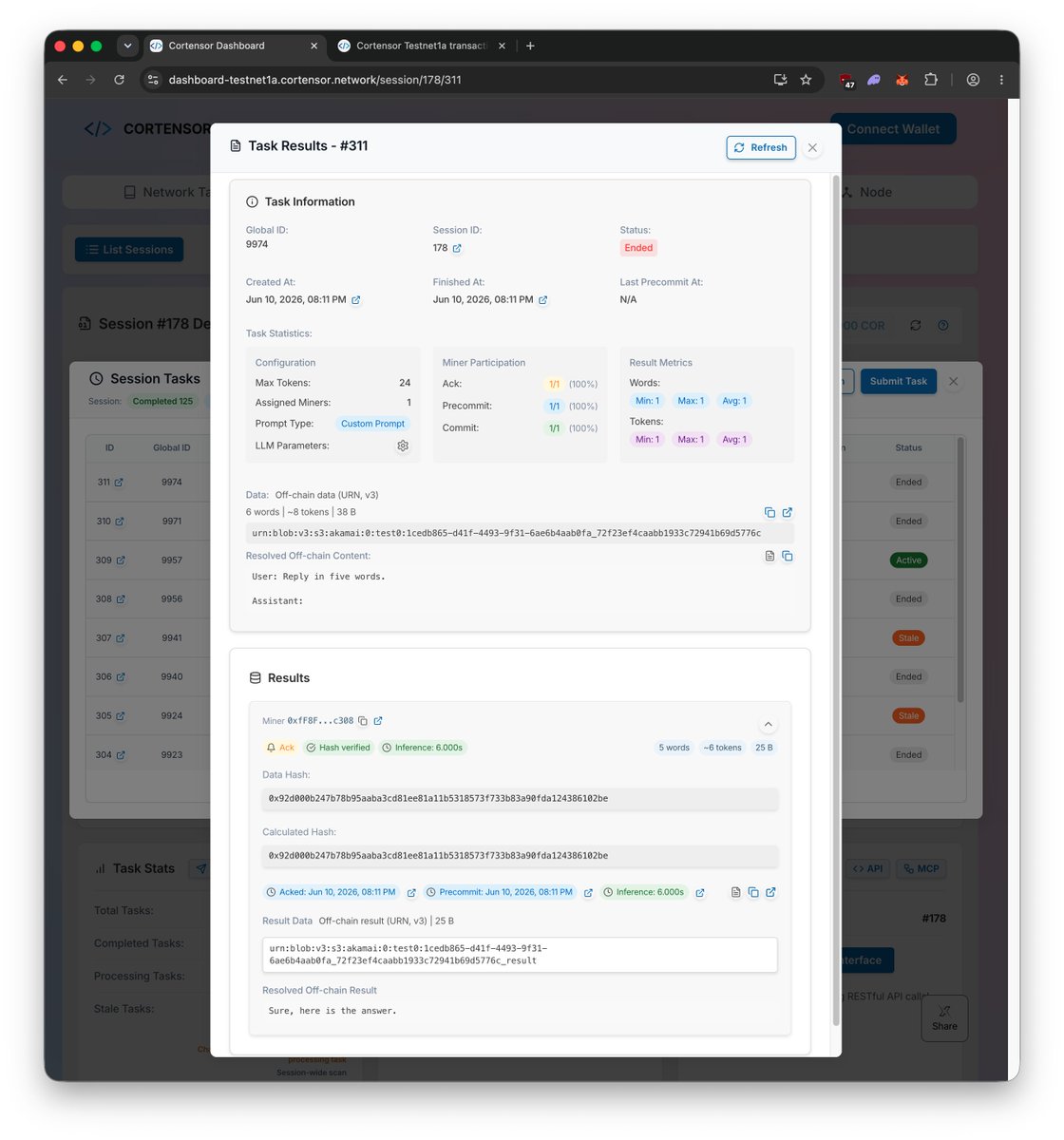Switch to Cortensor Testnet1a transaction tab
The height and width of the screenshot is (1140, 1064).
(x=422, y=46)
